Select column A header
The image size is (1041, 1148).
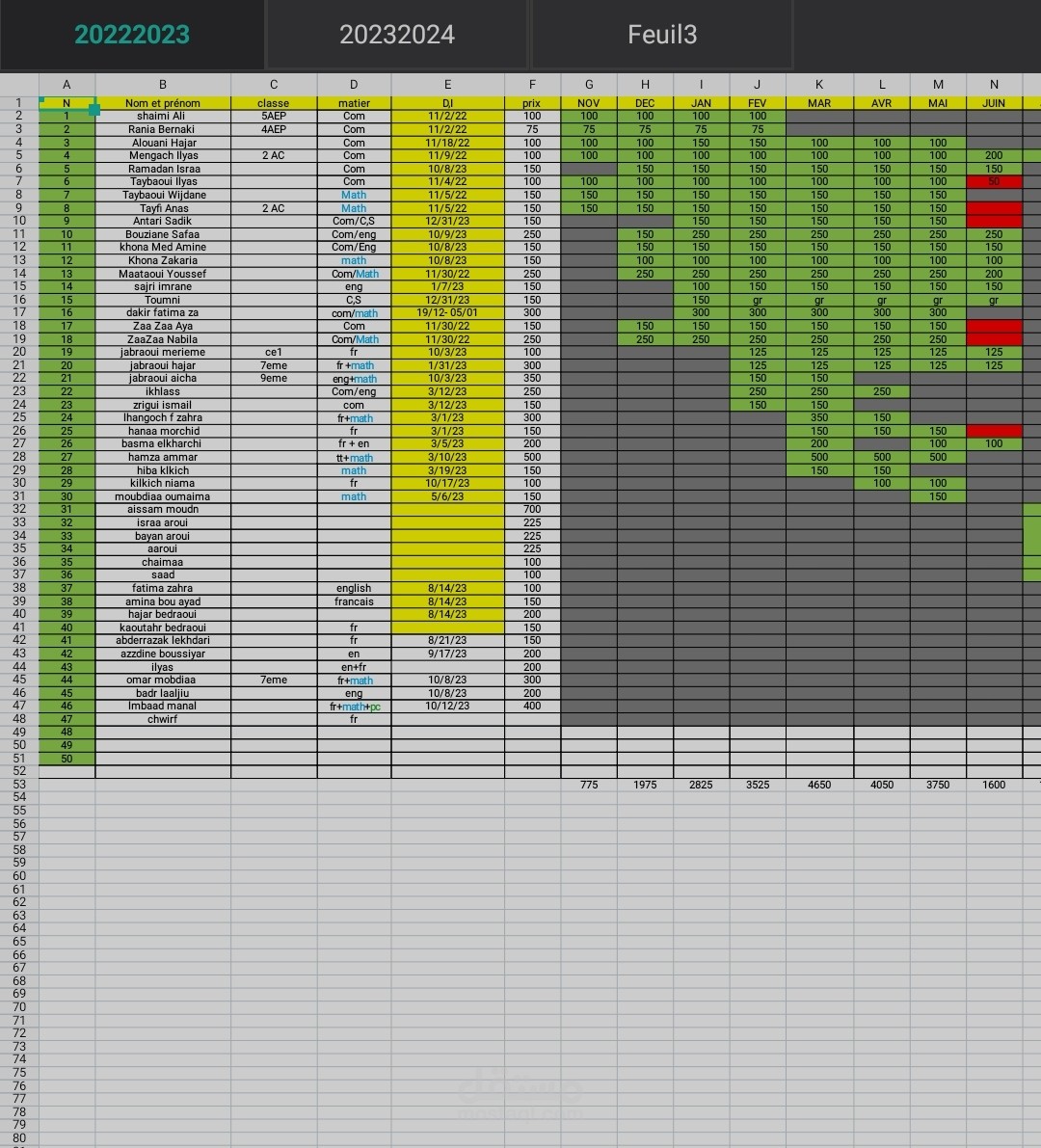(67, 84)
